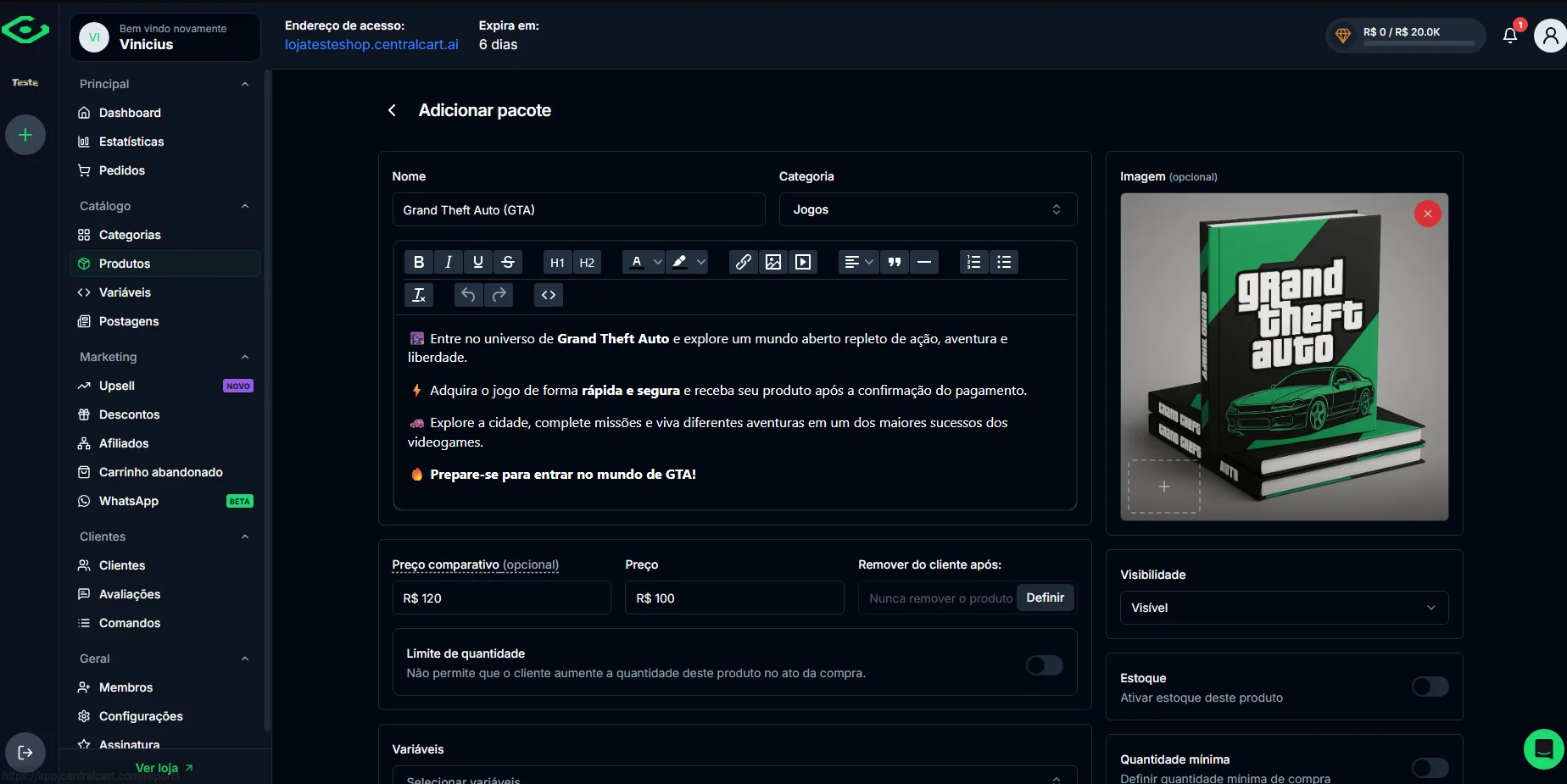Open Visibilidade dropdown set to Visível
This screenshot has width=1567, height=784.
[x=1284, y=608]
